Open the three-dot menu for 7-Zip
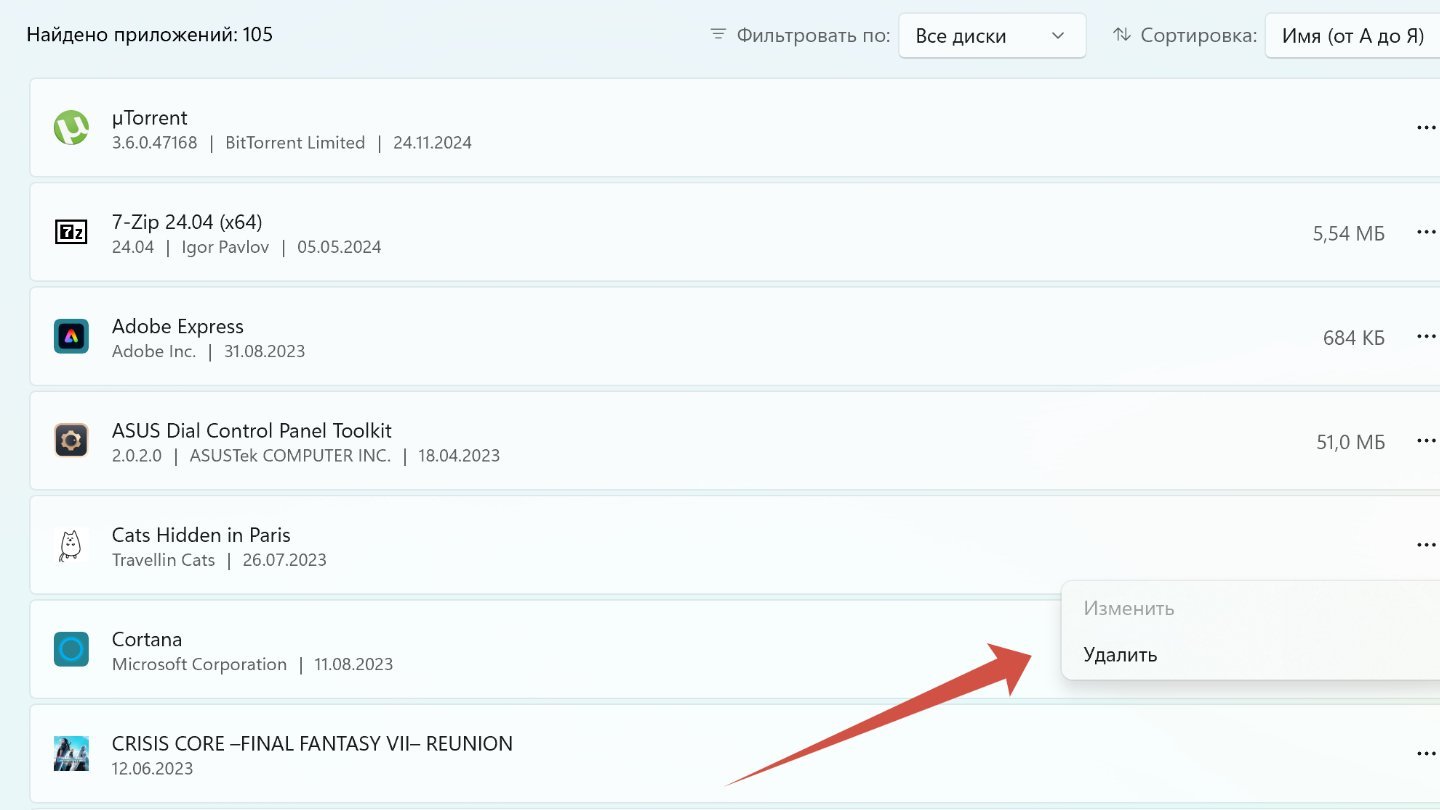Image resolution: width=1440 pixels, height=810 pixels. tap(1426, 232)
